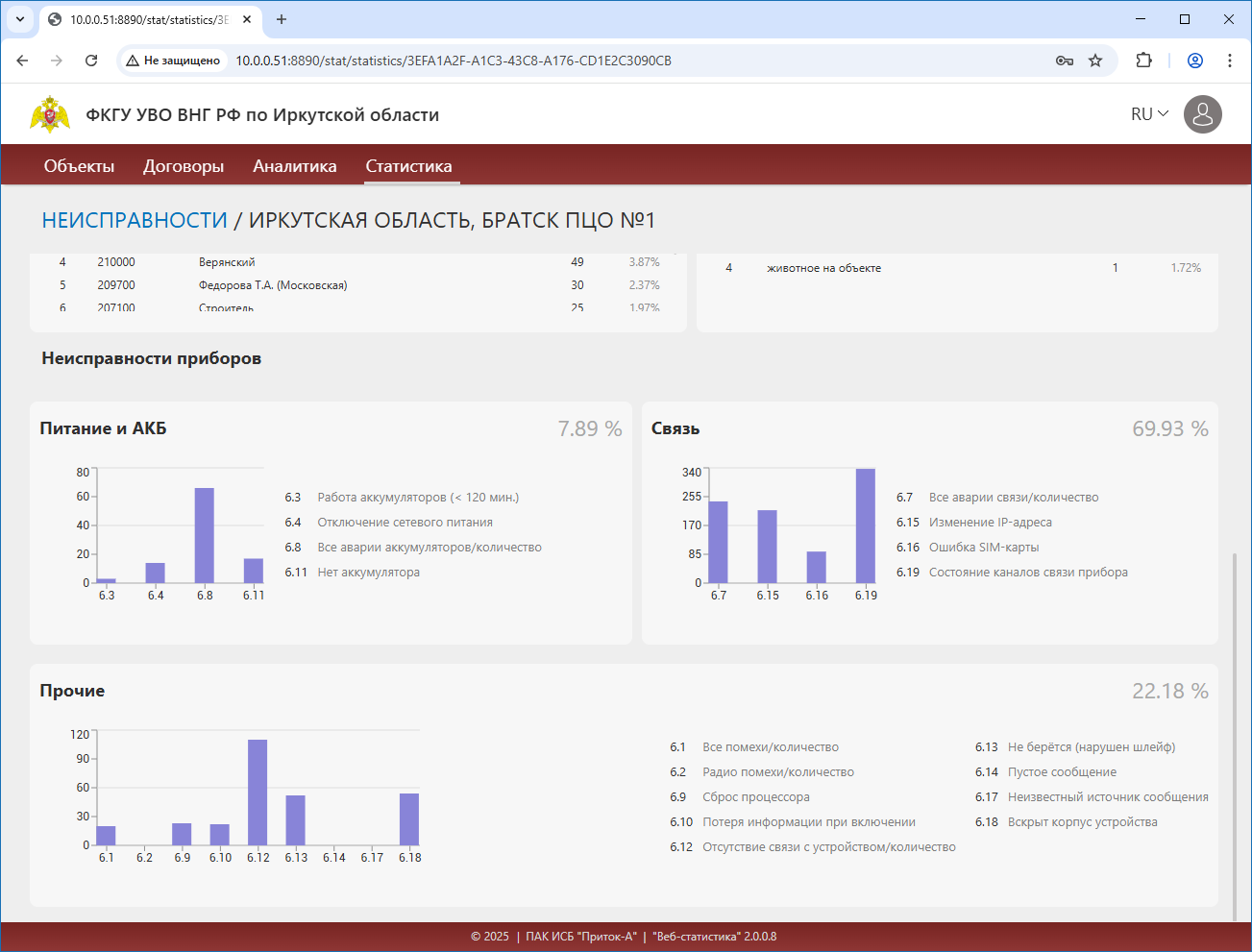The image size is (1252, 952).
Task: Click the saved passwords key icon
Action: tap(1065, 61)
